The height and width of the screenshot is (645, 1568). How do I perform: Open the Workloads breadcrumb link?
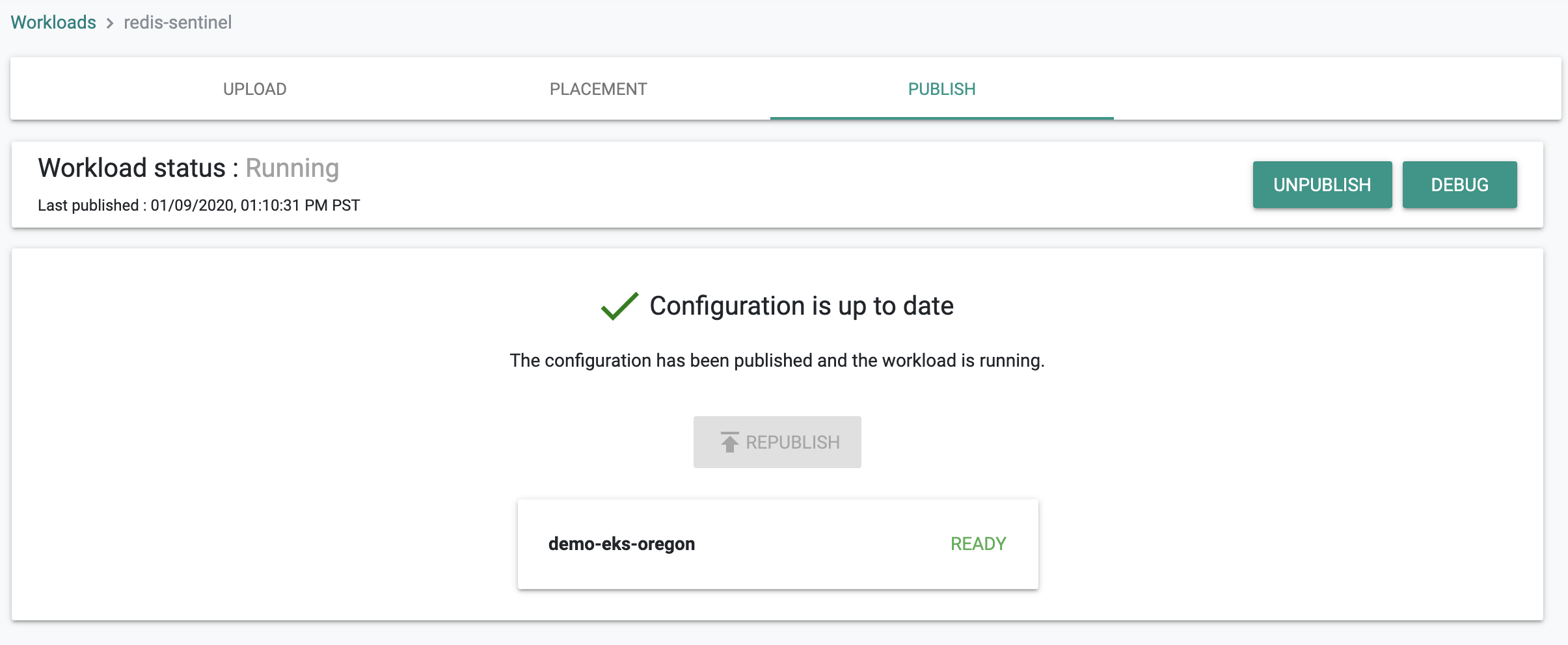tap(53, 22)
